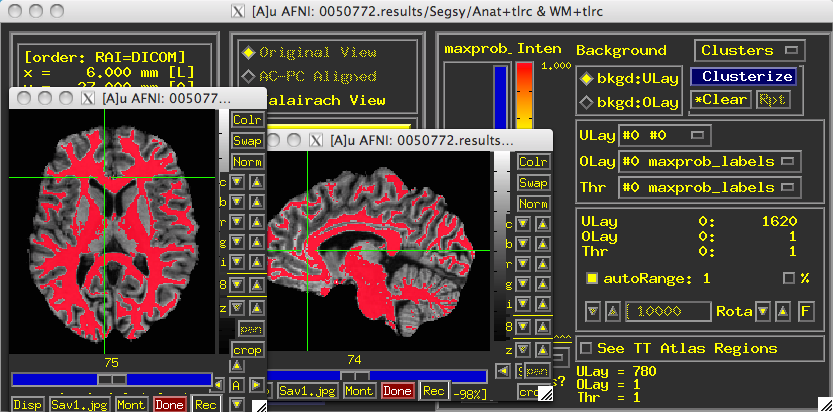
Task: Click Done button in axial viewer
Action: 169,405
